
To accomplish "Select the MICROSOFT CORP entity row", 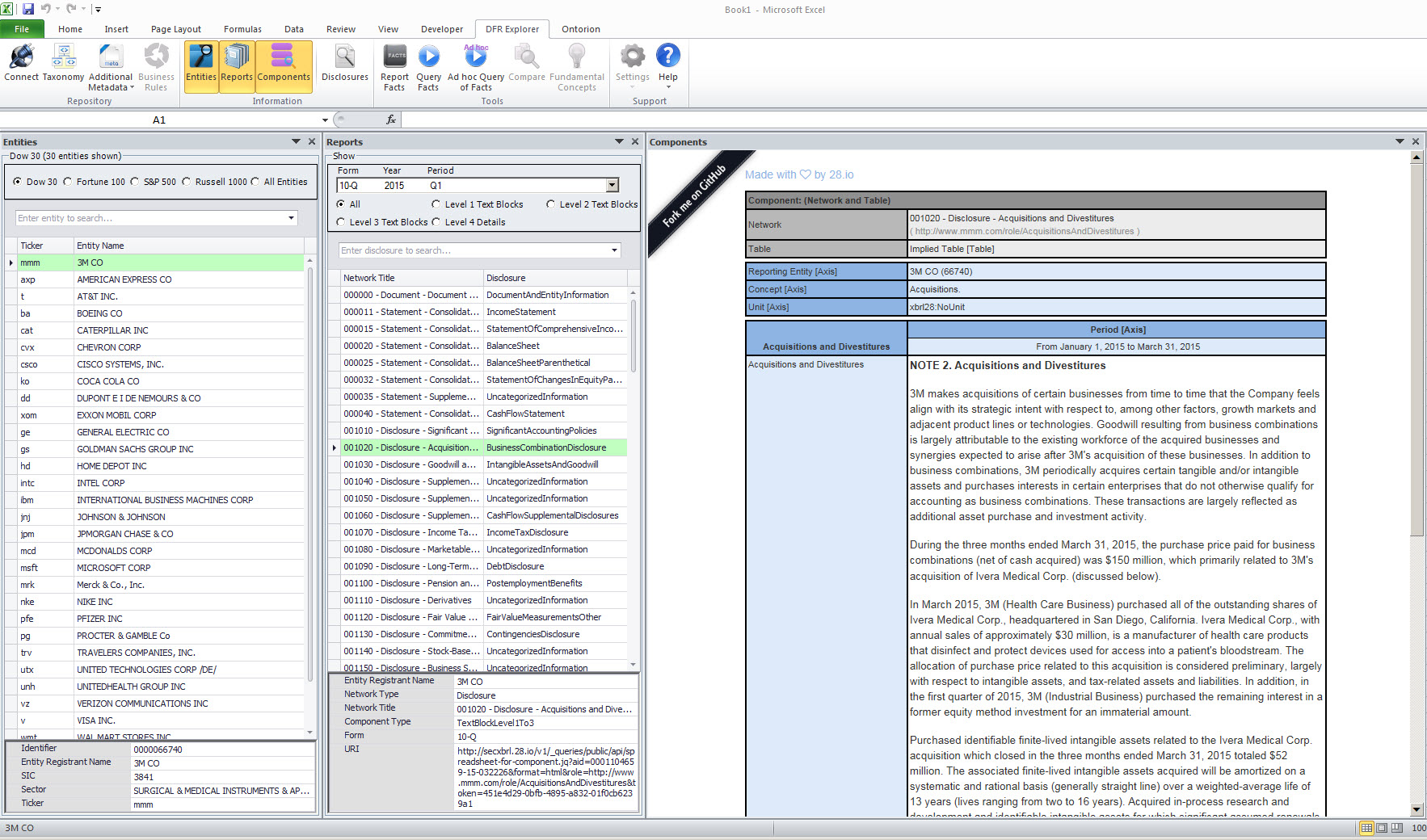I will pyautogui.click(x=155, y=568).
